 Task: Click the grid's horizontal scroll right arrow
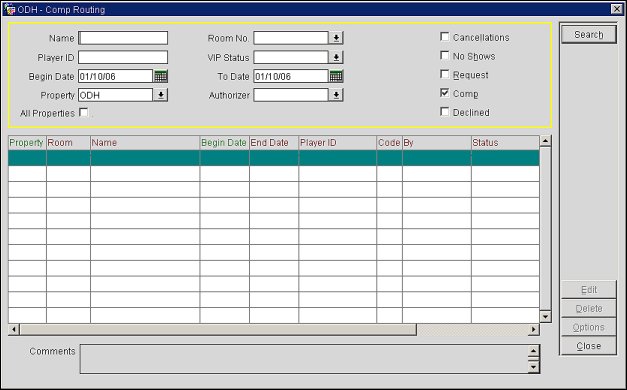[533, 330]
